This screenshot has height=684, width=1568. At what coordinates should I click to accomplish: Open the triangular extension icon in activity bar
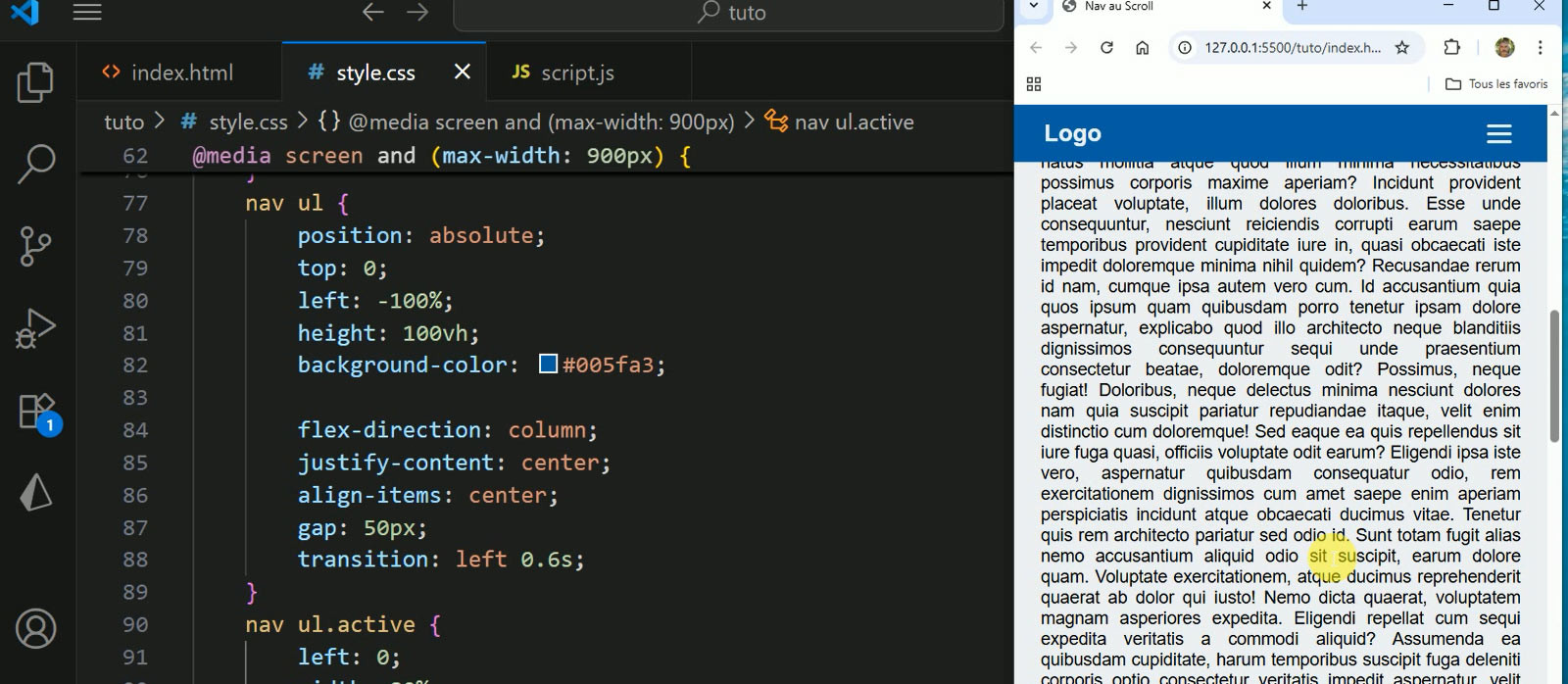point(36,492)
